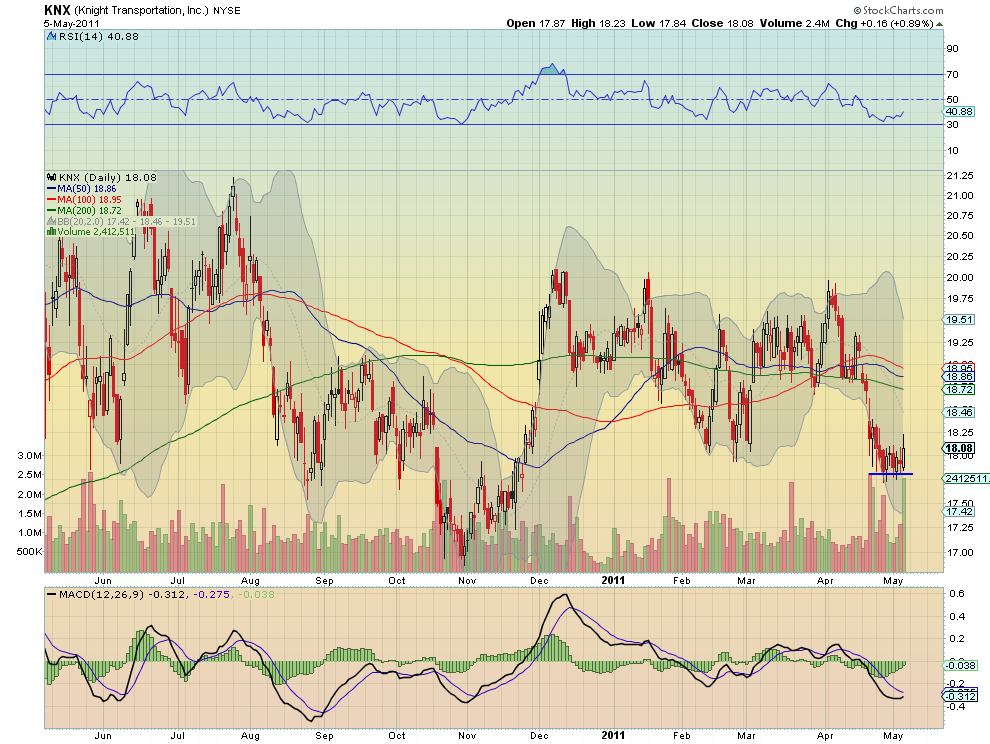Click the green up-triangle beside Chg
The height and width of the screenshot is (744, 990).
(x=940, y=24)
